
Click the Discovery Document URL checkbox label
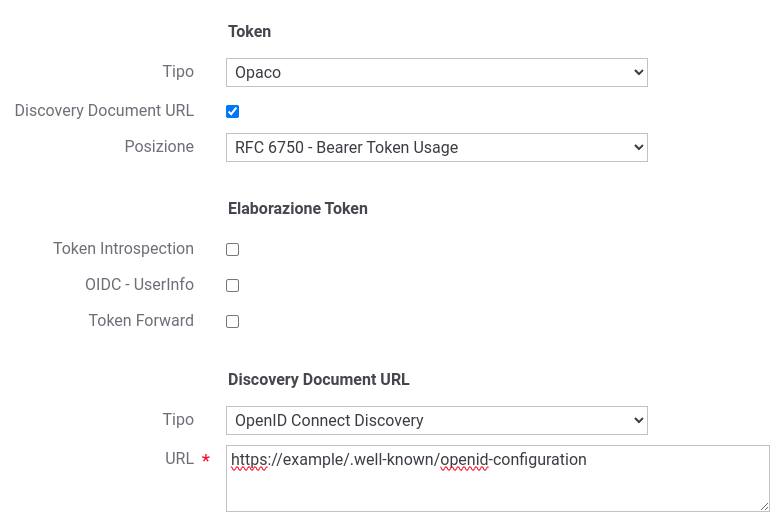tap(104, 110)
